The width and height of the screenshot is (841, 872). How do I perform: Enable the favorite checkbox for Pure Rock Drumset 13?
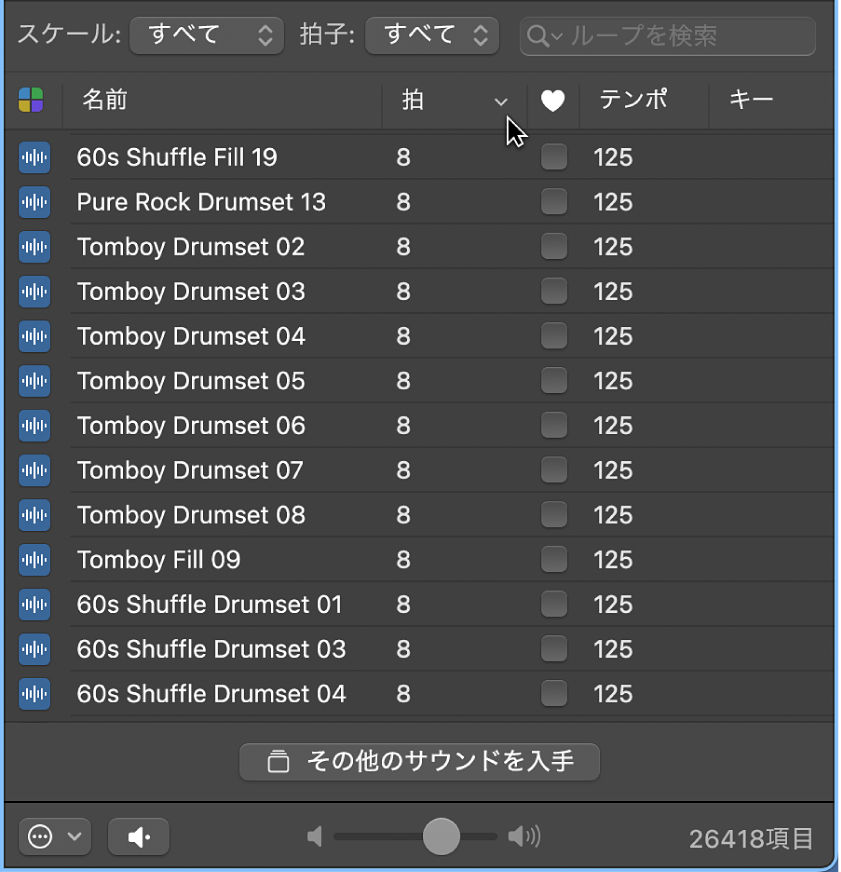point(553,202)
